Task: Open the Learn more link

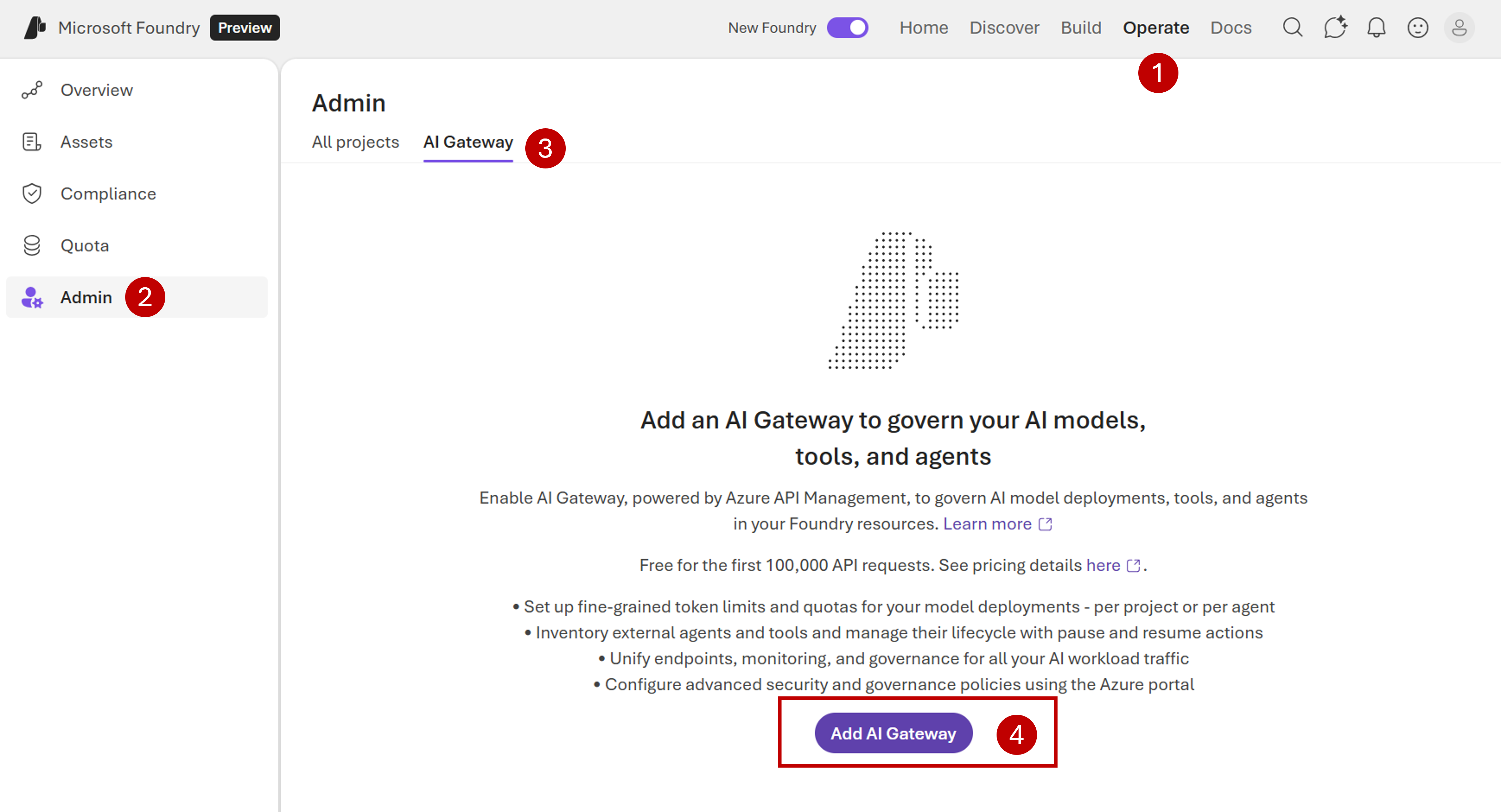Action: tap(987, 524)
